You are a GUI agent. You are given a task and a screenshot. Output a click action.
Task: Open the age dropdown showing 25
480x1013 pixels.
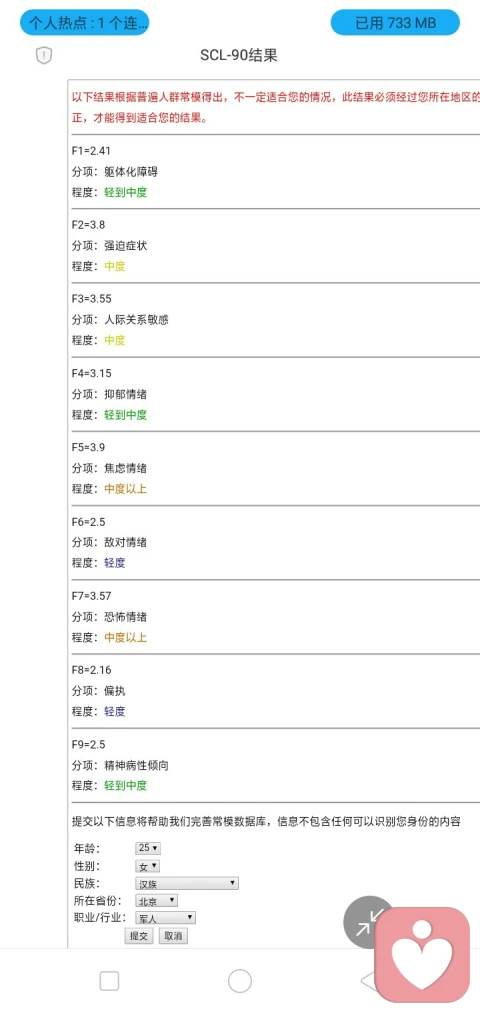tap(148, 848)
